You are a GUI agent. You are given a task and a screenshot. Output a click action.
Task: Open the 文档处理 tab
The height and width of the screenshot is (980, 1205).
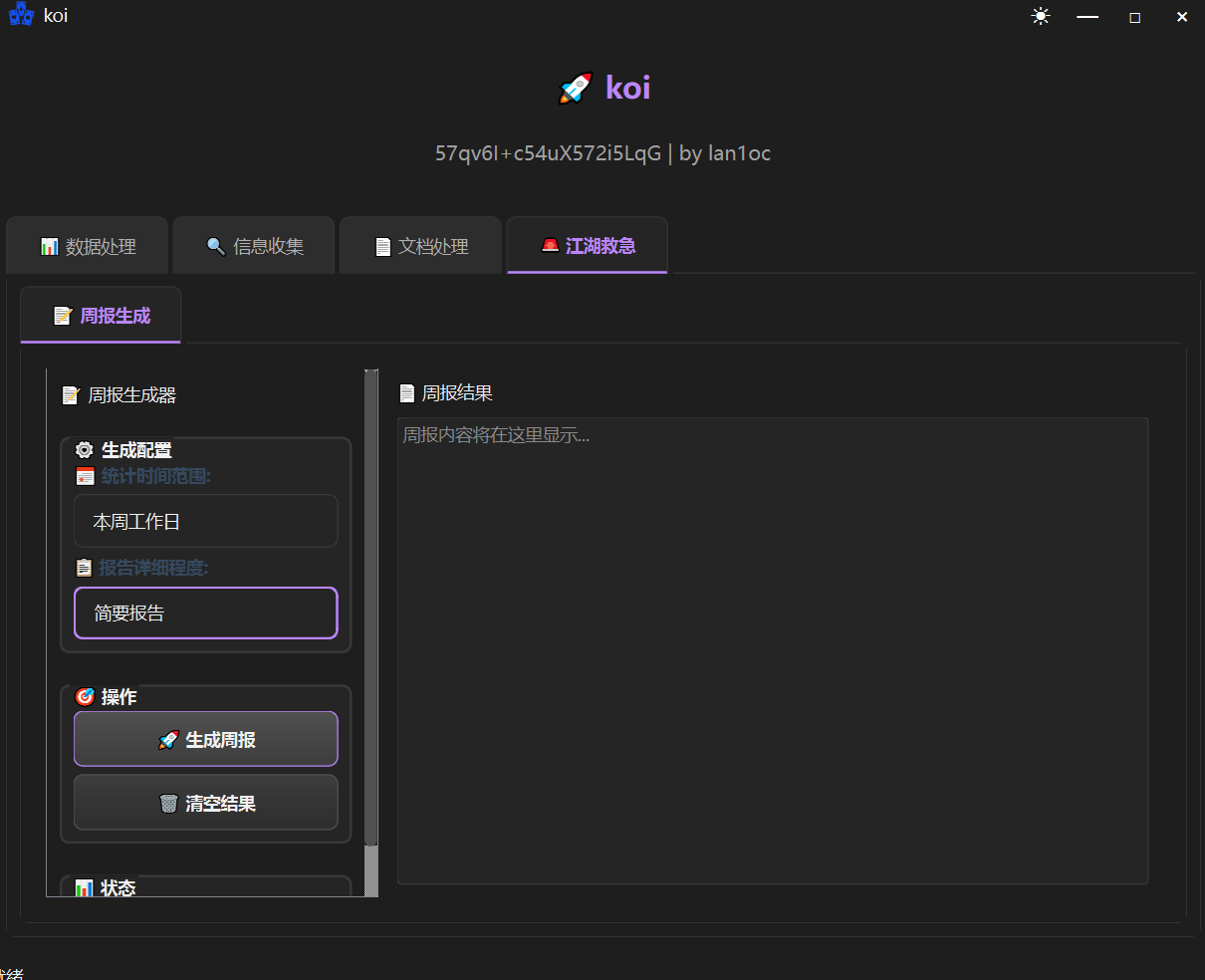tap(421, 246)
